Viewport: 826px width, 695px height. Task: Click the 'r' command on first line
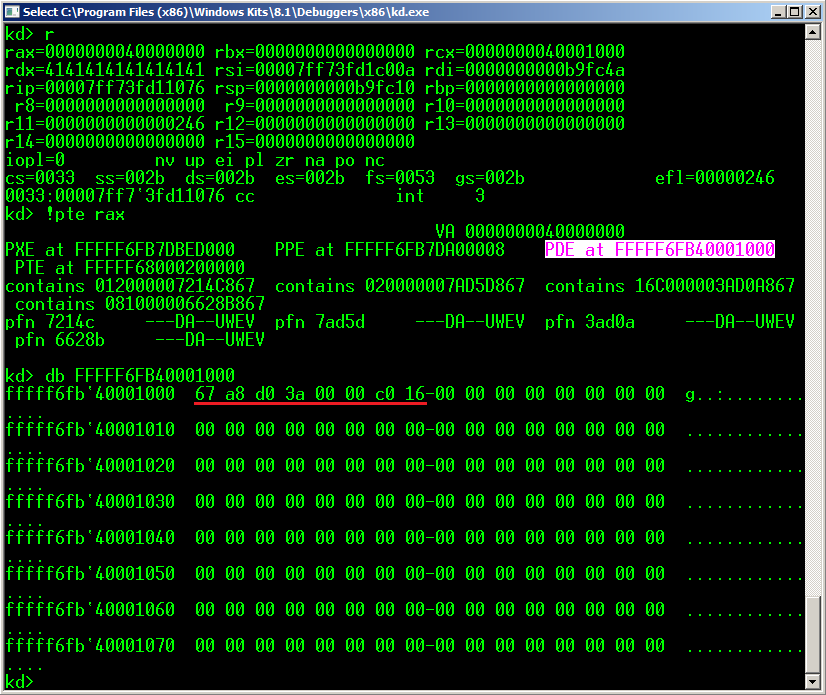click(x=50, y=34)
